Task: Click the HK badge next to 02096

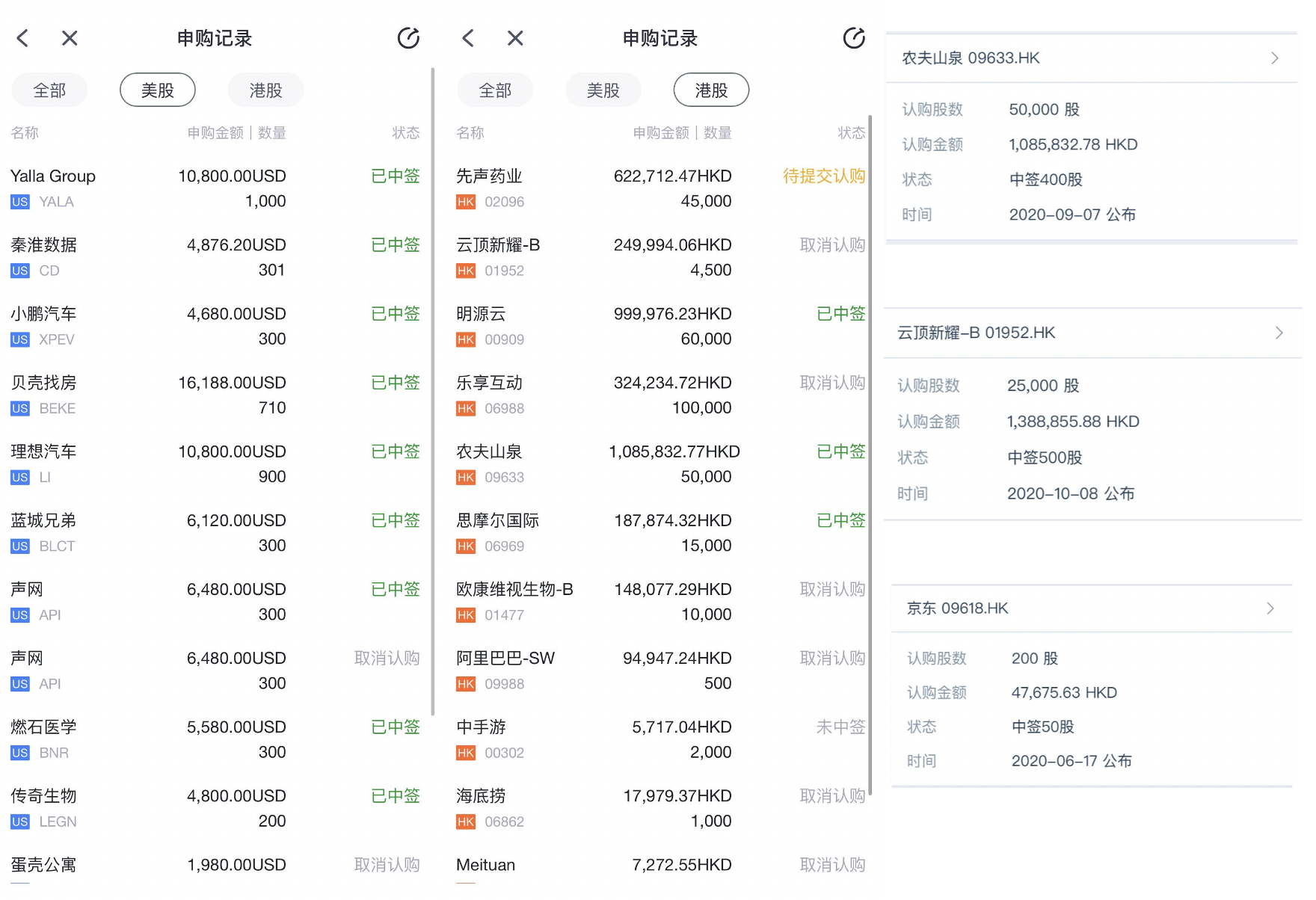Action: 466,202
